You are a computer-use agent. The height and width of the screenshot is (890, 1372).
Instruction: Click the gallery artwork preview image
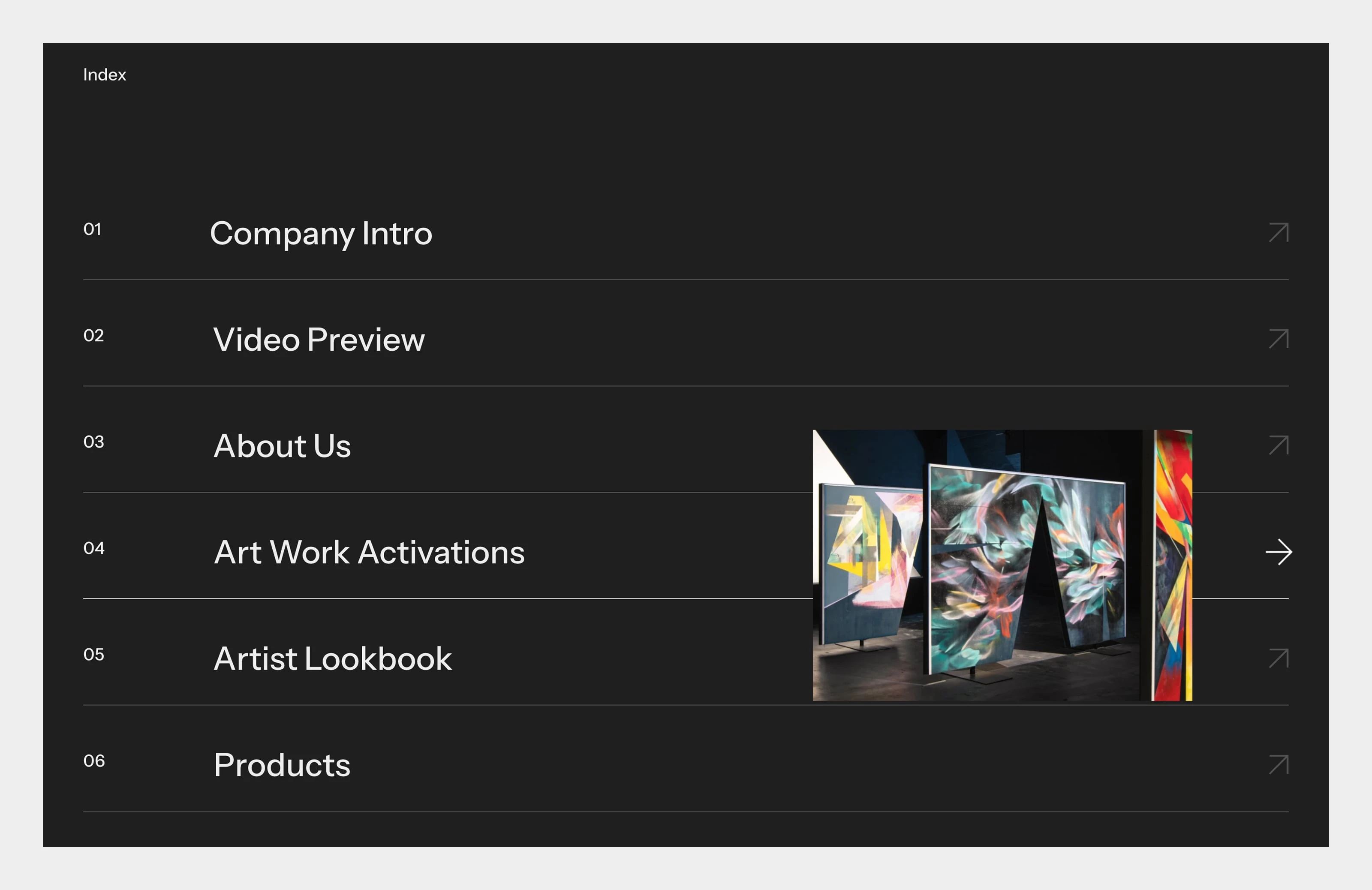click(1003, 565)
